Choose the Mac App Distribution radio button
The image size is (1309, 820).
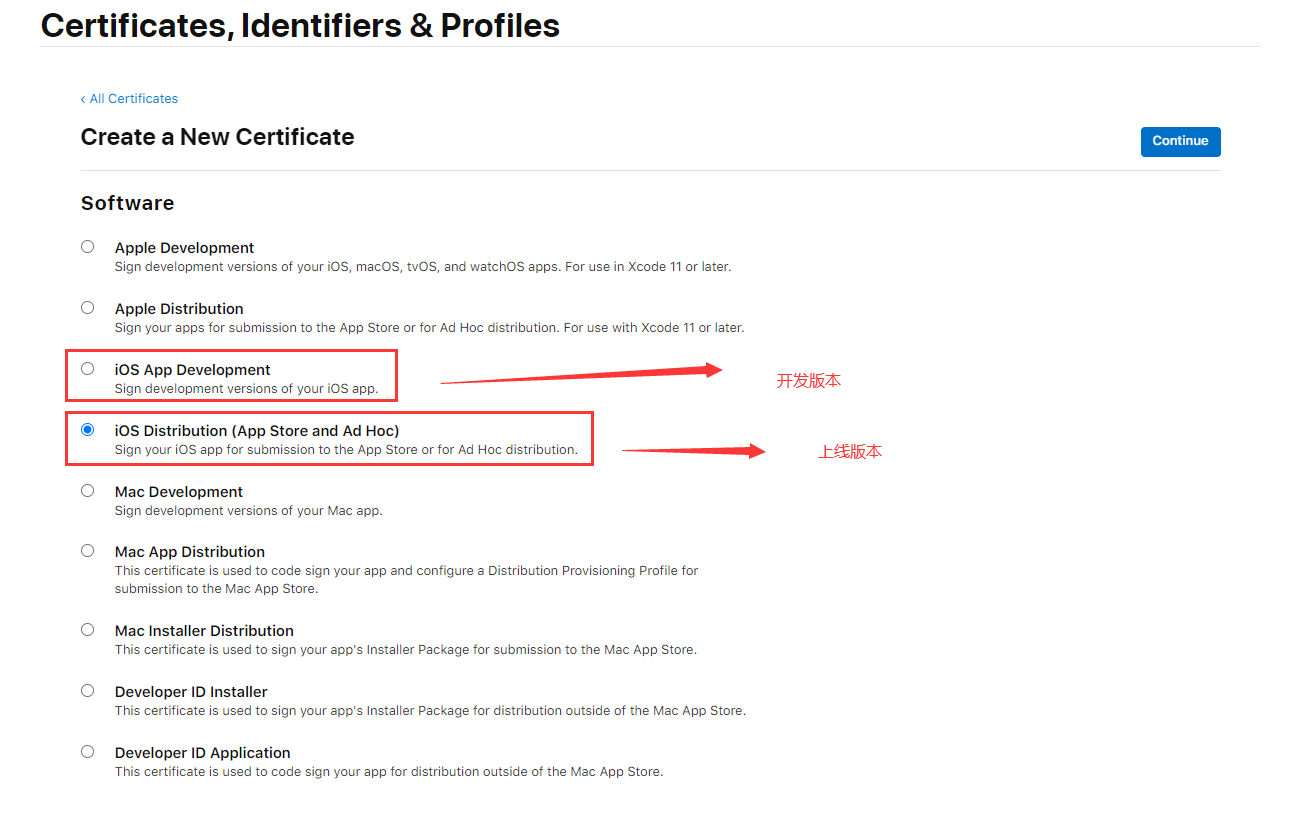click(x=88, y=551)
